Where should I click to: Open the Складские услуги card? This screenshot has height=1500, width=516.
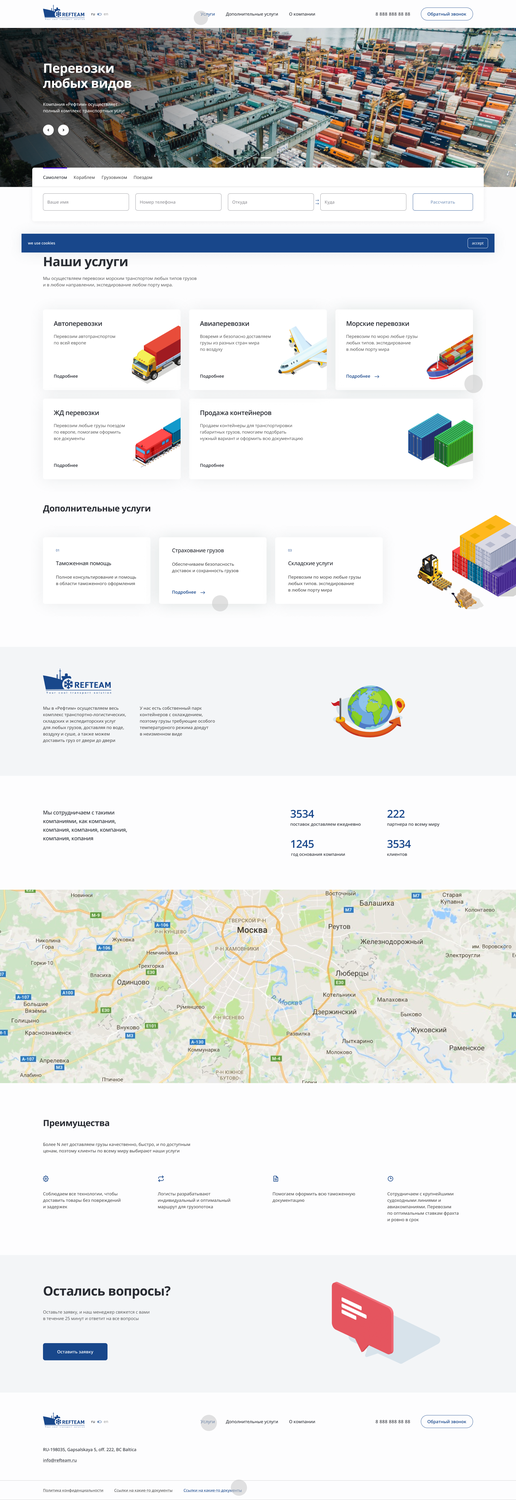pos(329,570)
